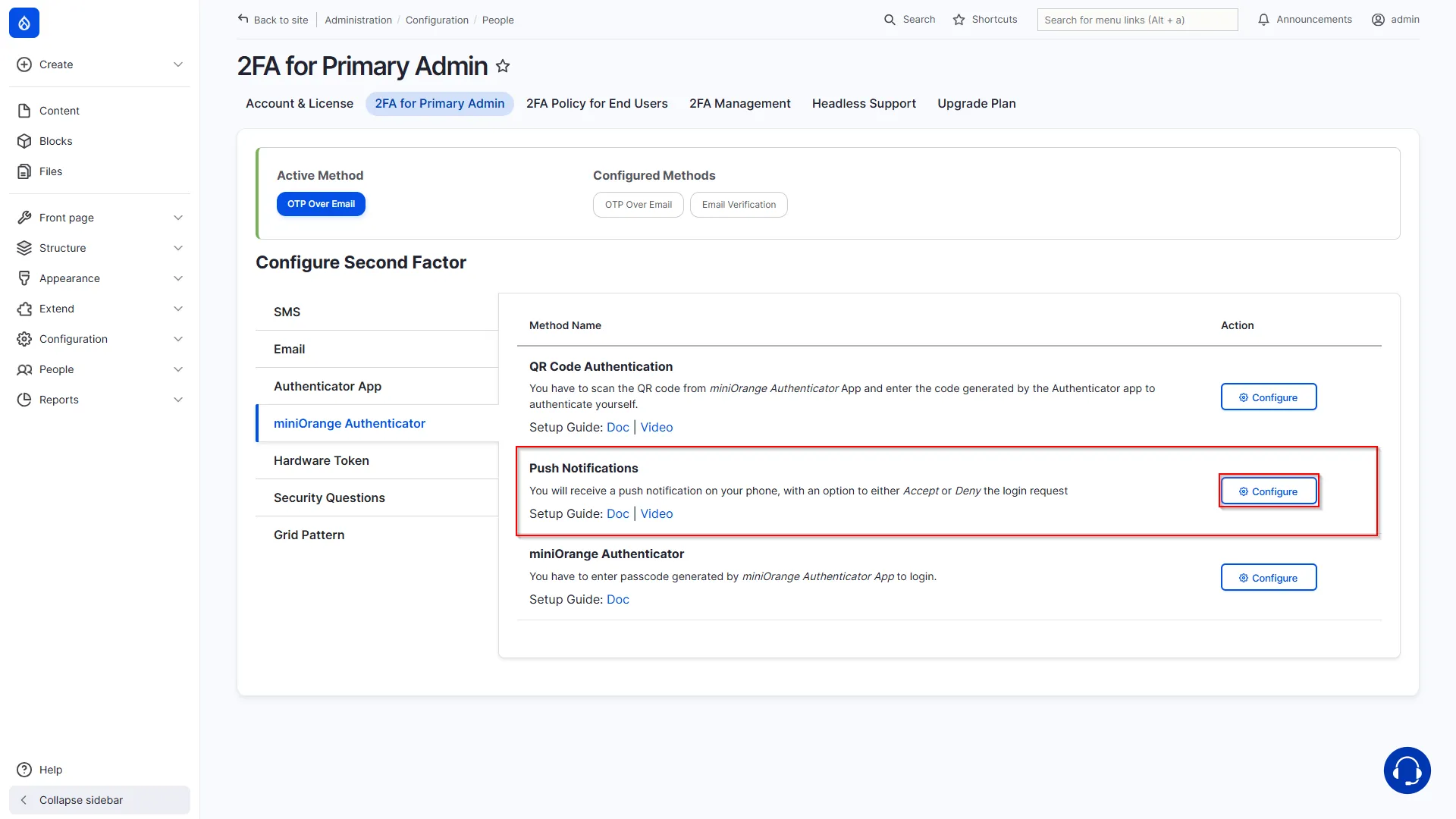The image size is (1456, 819).
Task: Open the 2FA Management tab
Action: (739, 104)
